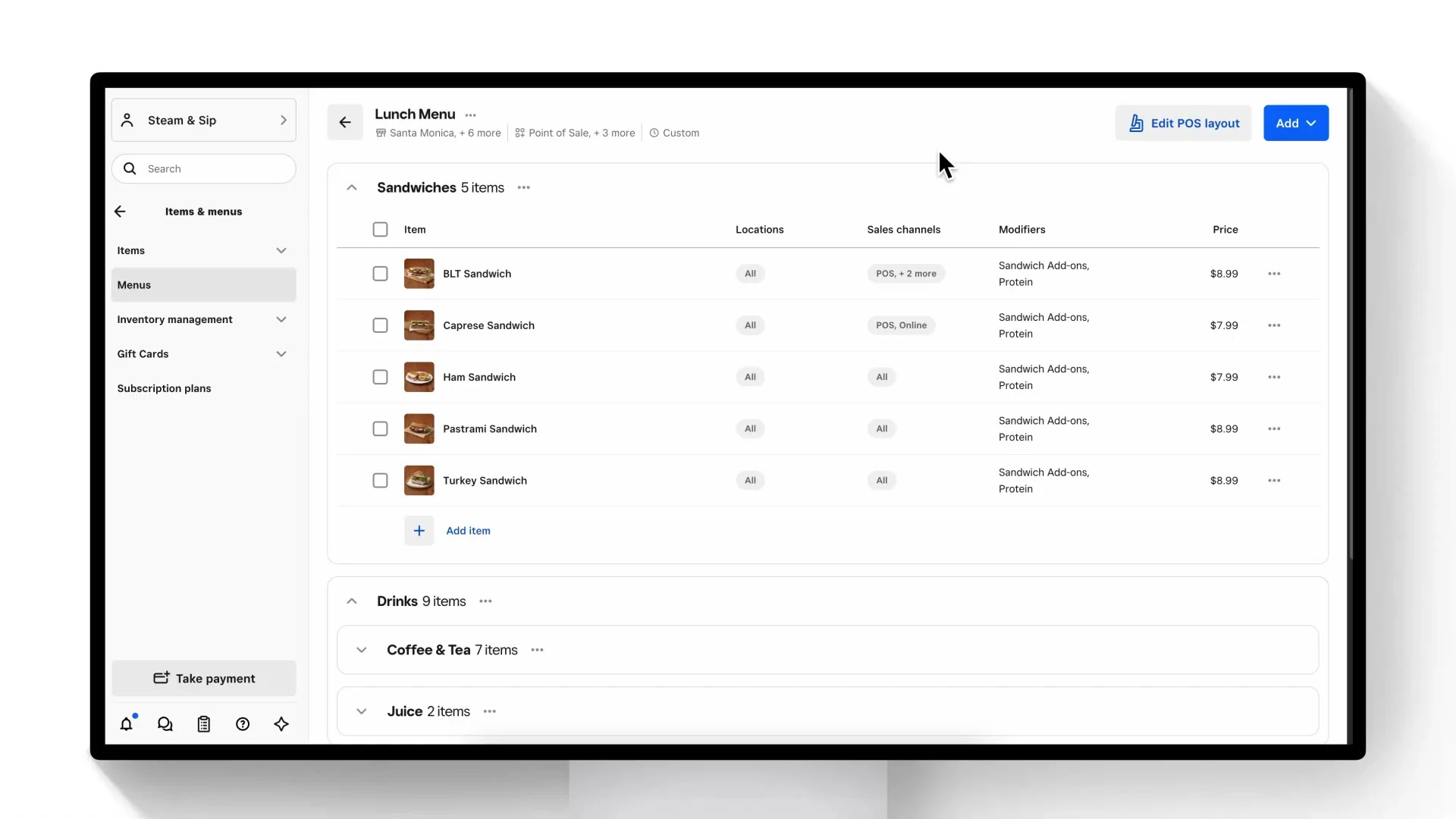1456x819 pixels.
Task: Click the Edit POS layout button
Action: point(1183,123)
